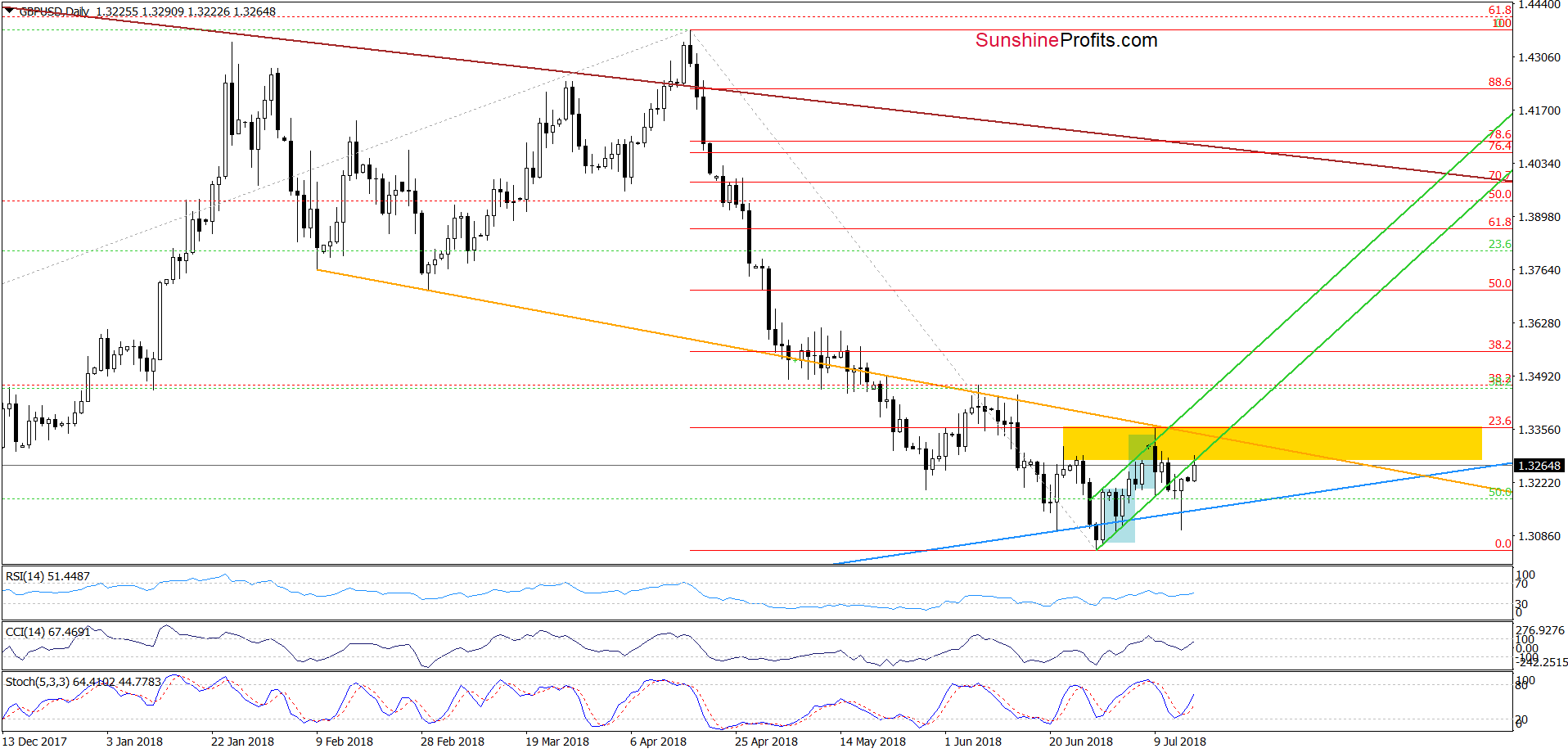Screen dimensions: 1568x753
Task: Click the 1.44400 price axis value
Action: [x=1539, y=5]
